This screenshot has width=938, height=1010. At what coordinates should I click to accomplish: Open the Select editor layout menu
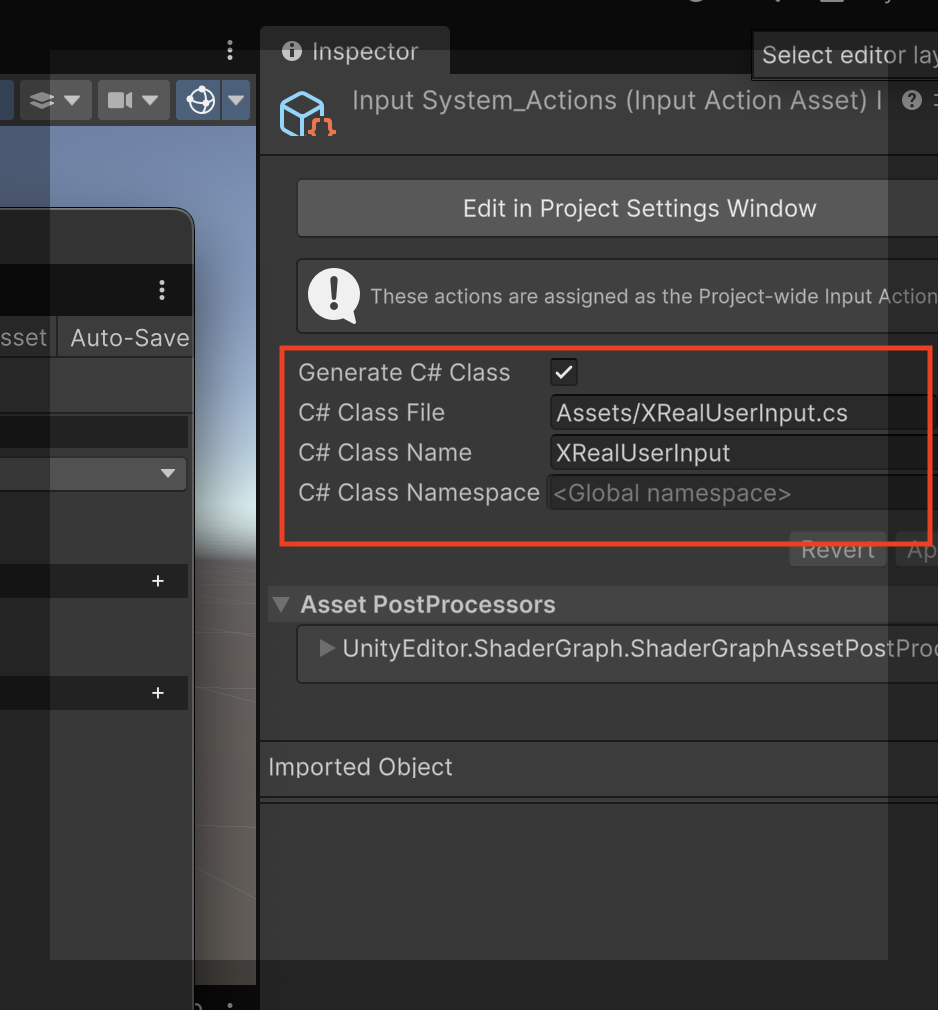point(848,55)
